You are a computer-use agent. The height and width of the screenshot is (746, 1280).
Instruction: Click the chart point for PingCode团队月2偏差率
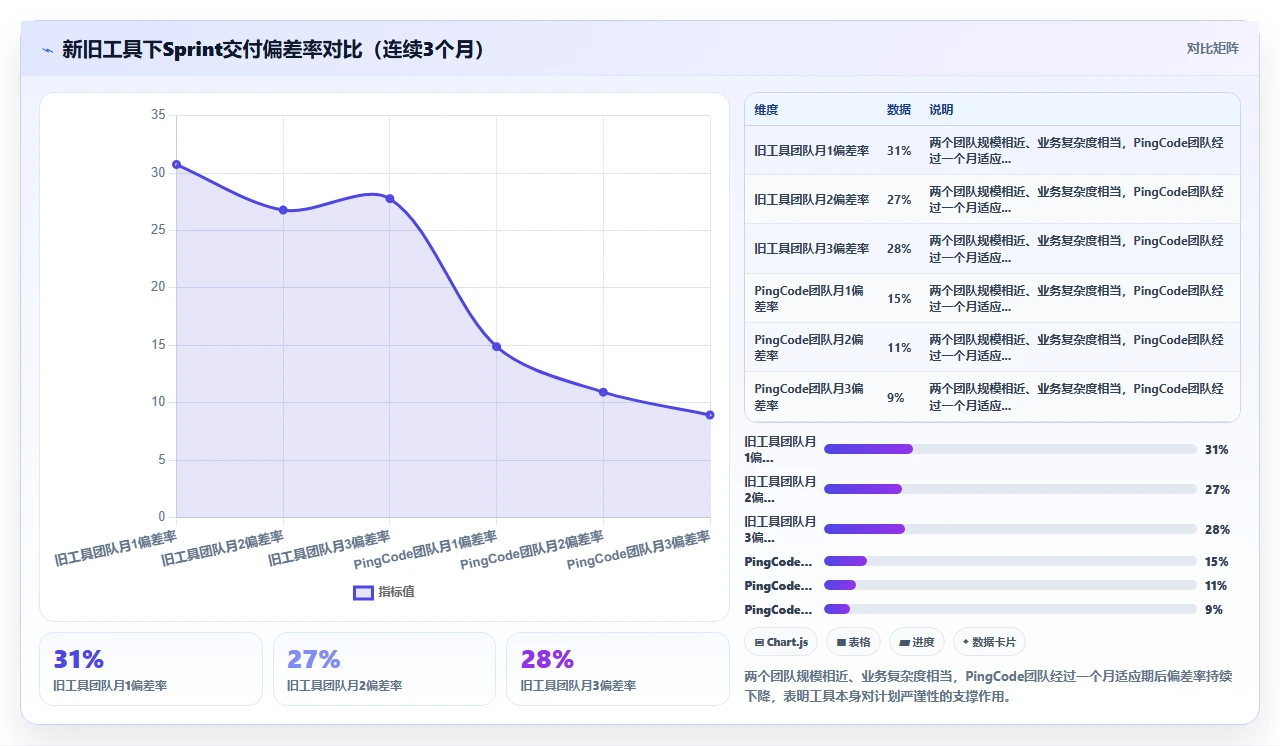tap(603, 392)
